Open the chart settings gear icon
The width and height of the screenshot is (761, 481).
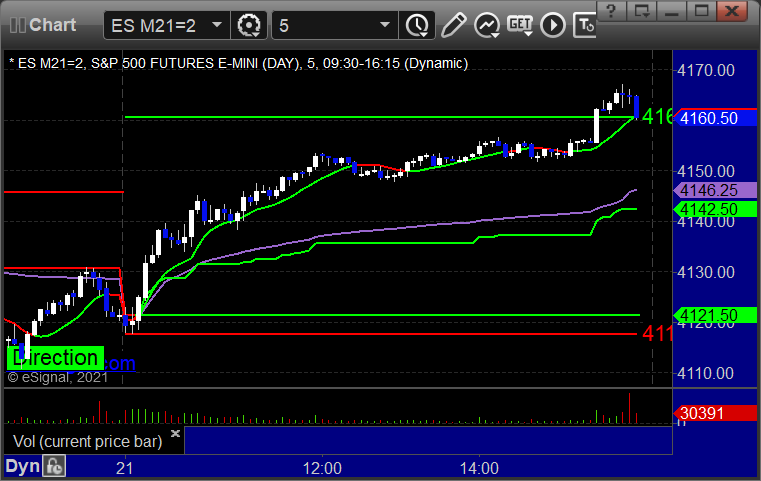point(248,25)
